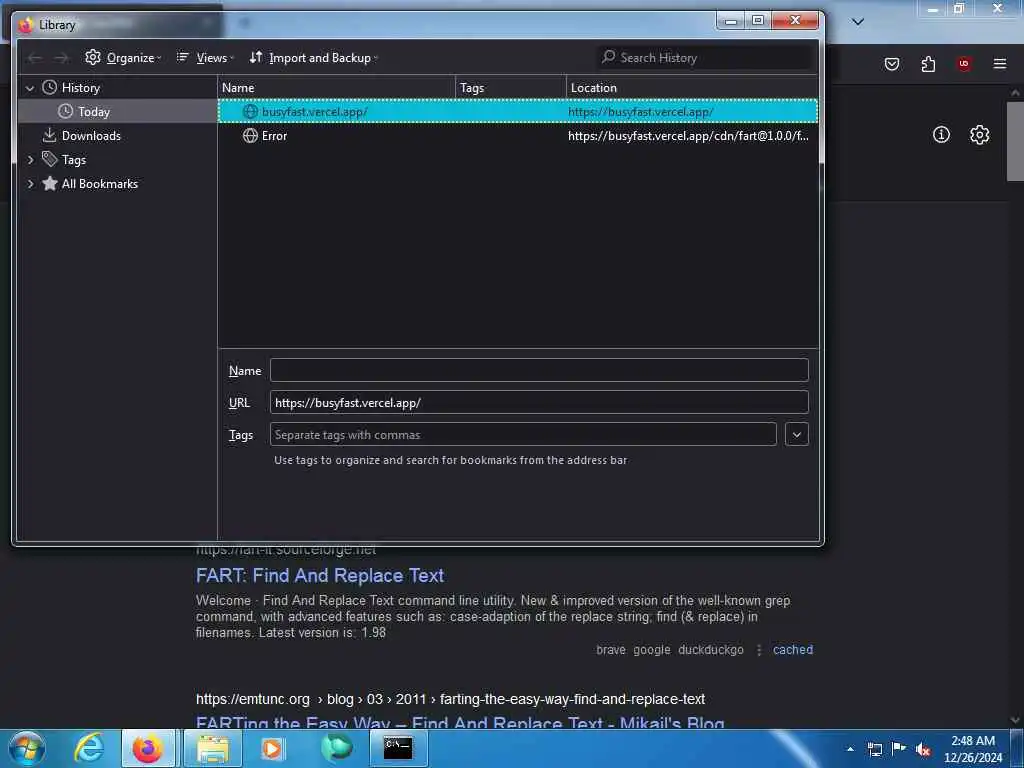Screen dimensions: 1024x768
Task: Select the Tags item in the sidebar
Action: pyautogui.click(x=64, y=159)
